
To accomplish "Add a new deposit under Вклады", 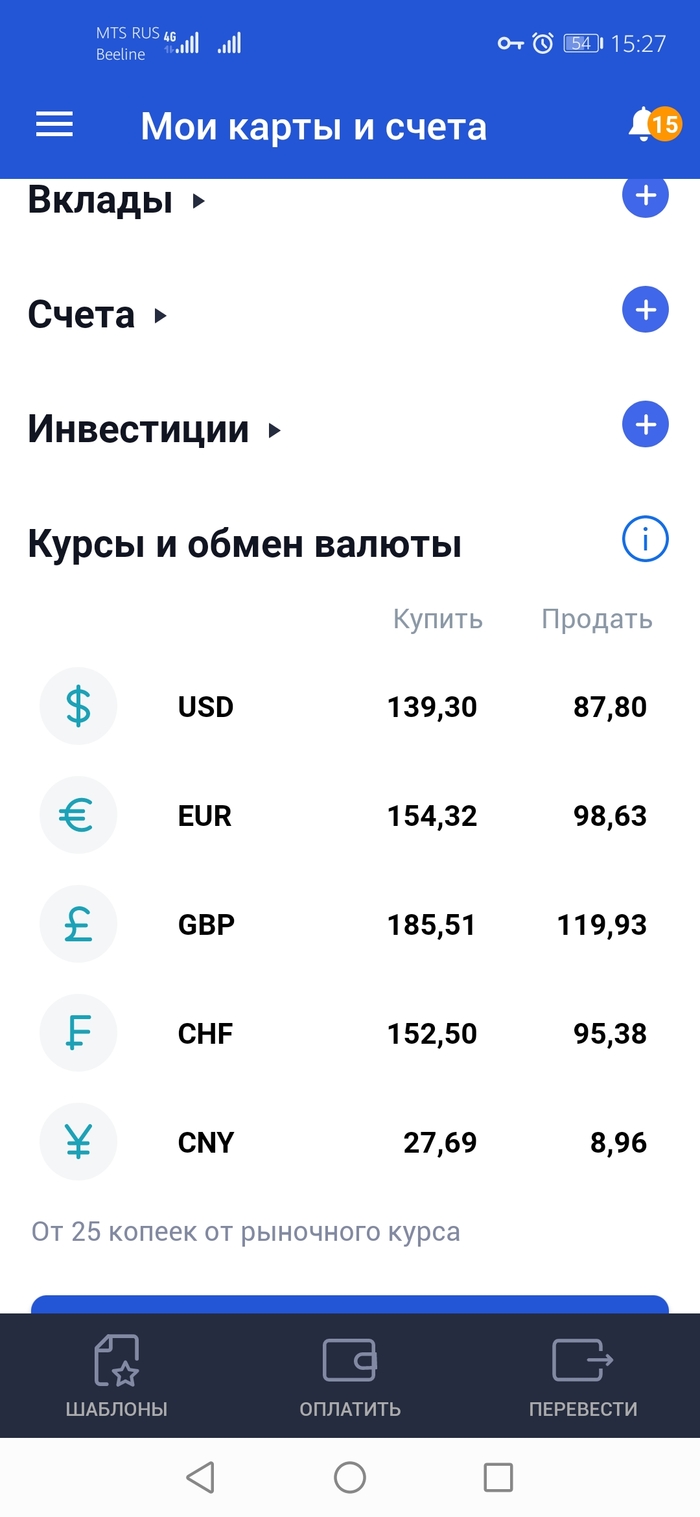I will [645, 196].
